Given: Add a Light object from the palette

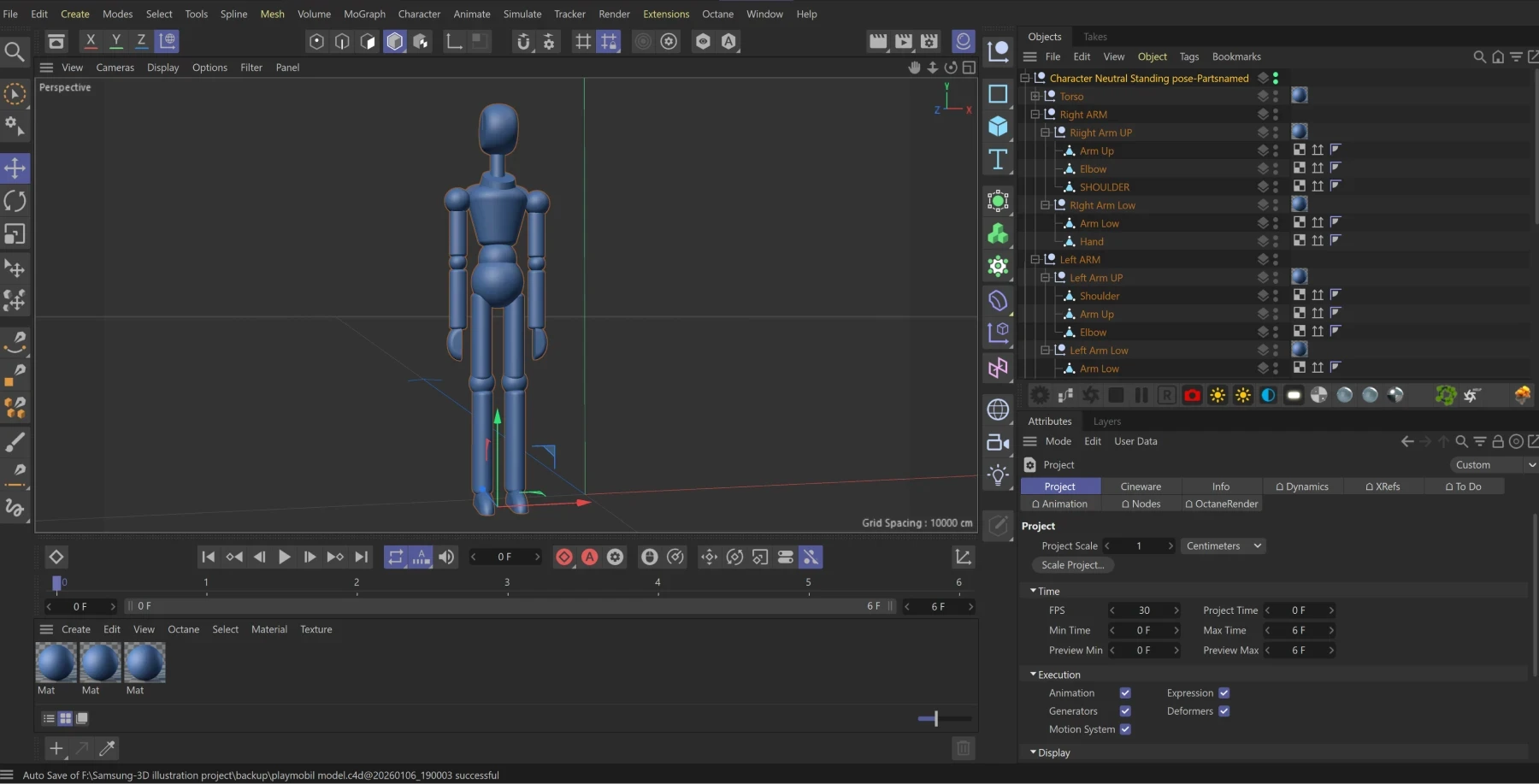Looking at the screenshot, I should [x=998, y=475].
